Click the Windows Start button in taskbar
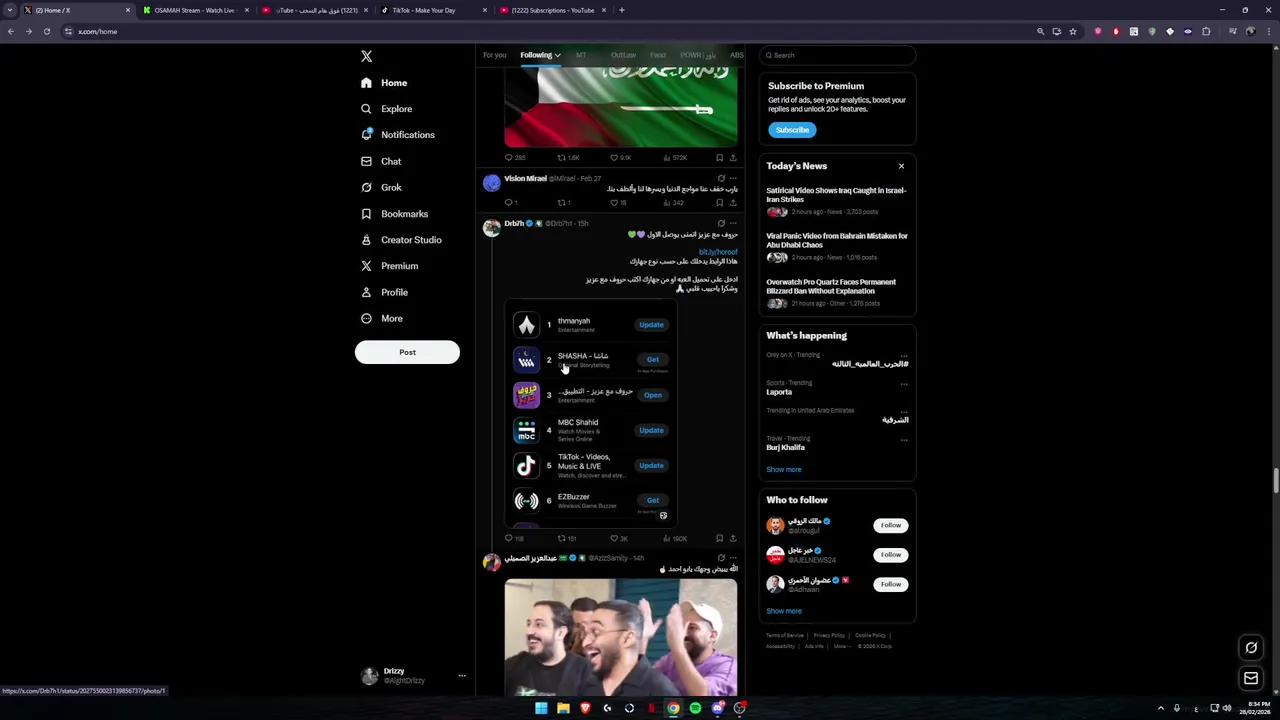1280x720 pixels. point(541,708)
